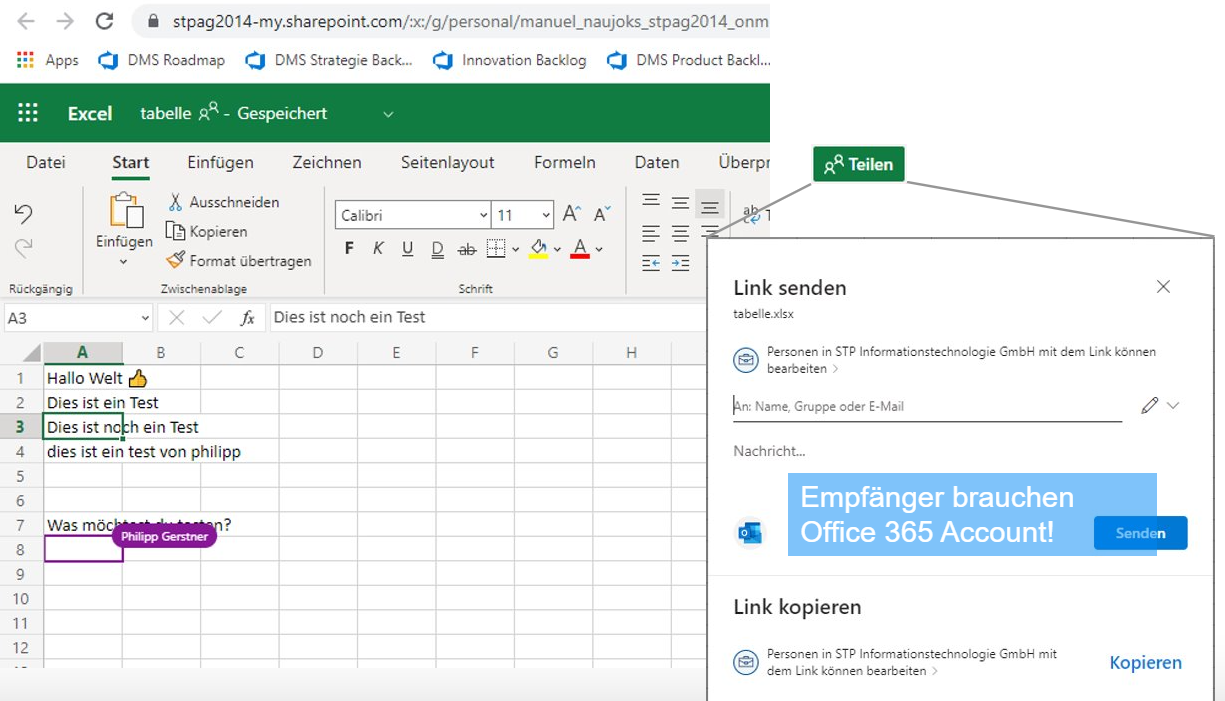Copy selection with Kopieren in ribbon

pos(207,231)
